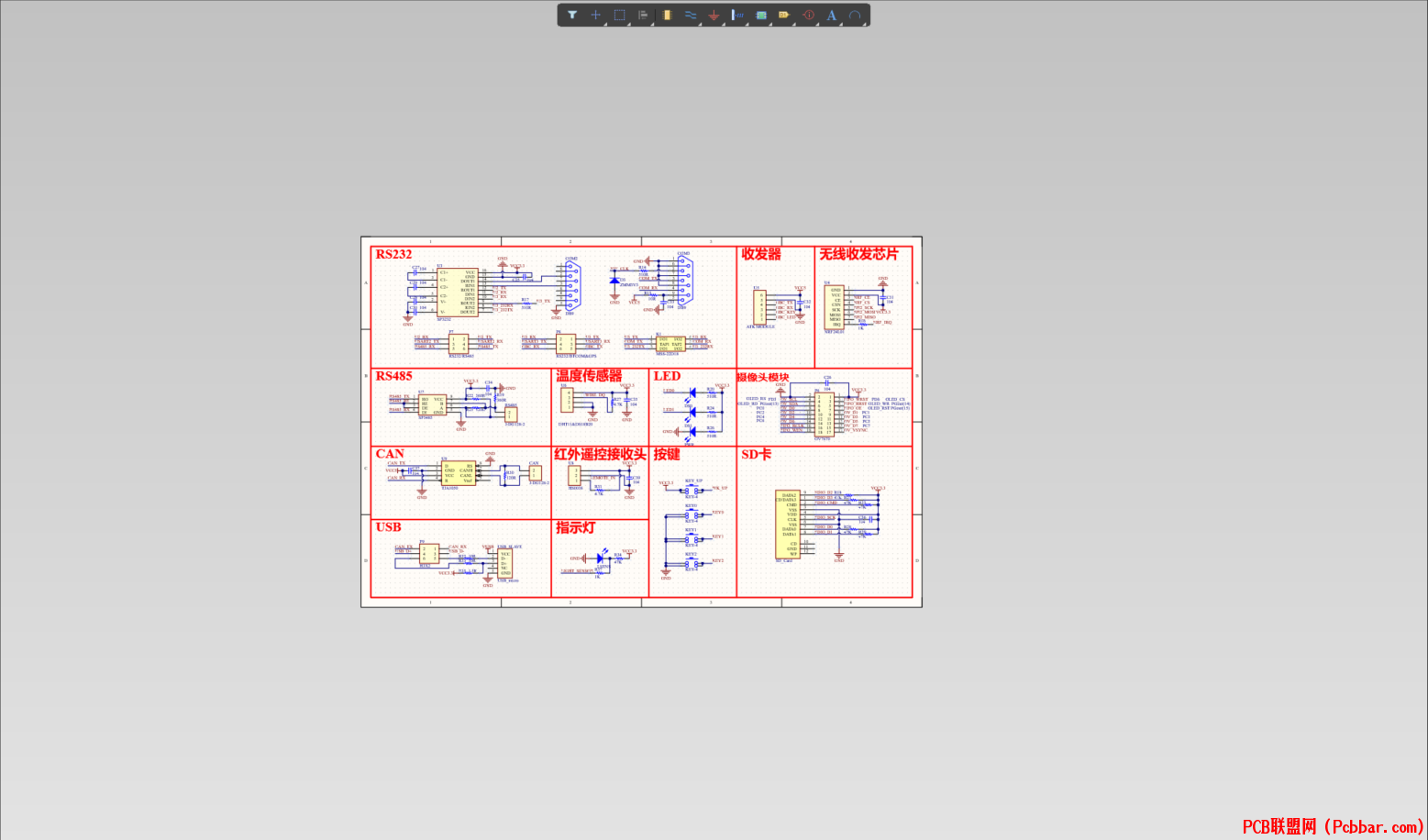Viewport: 1428px width, 840px height.
Task: Select the 摄像头模块 section title
Action: [x=763, y=377]
